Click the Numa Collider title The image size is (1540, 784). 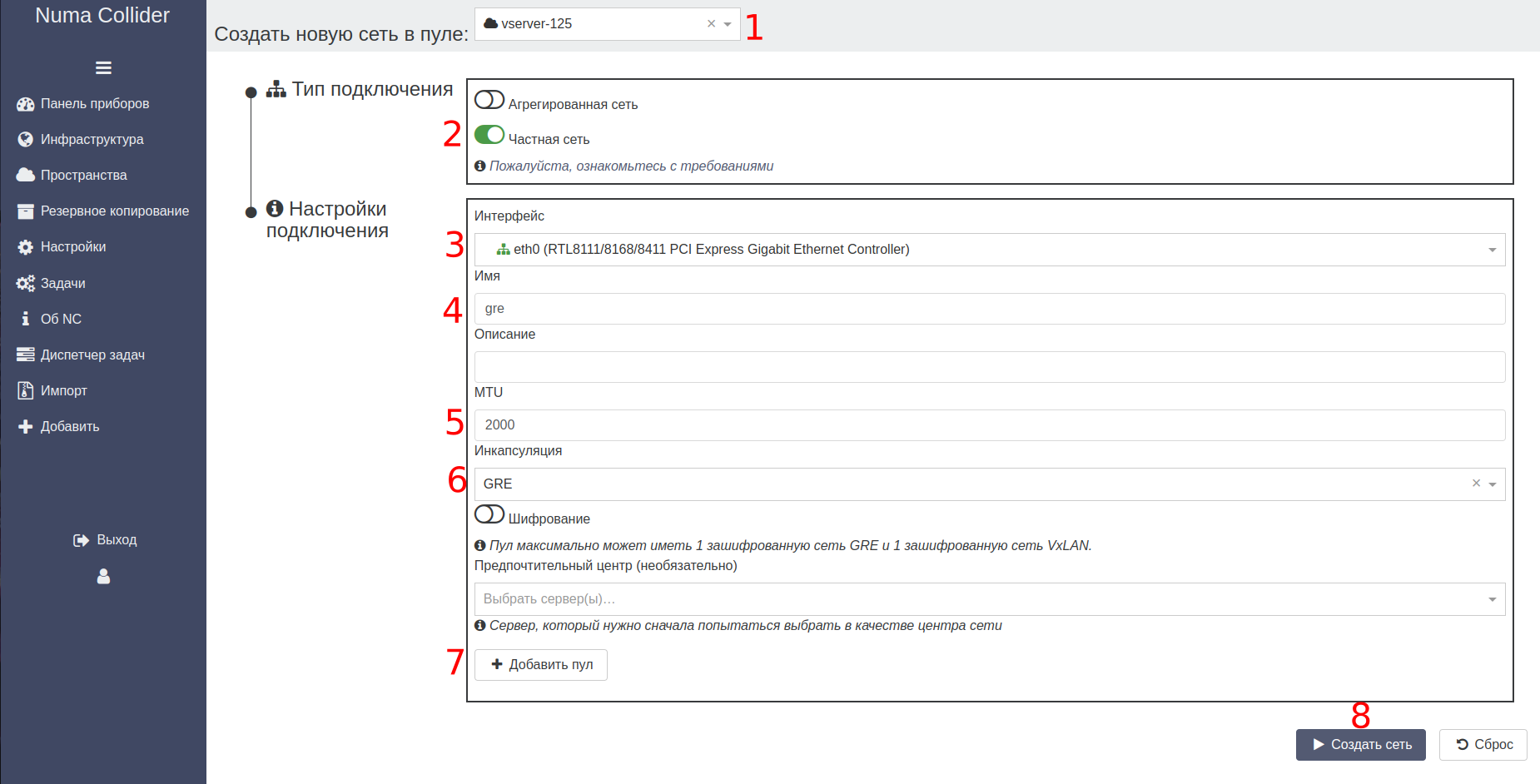point(102,16)
